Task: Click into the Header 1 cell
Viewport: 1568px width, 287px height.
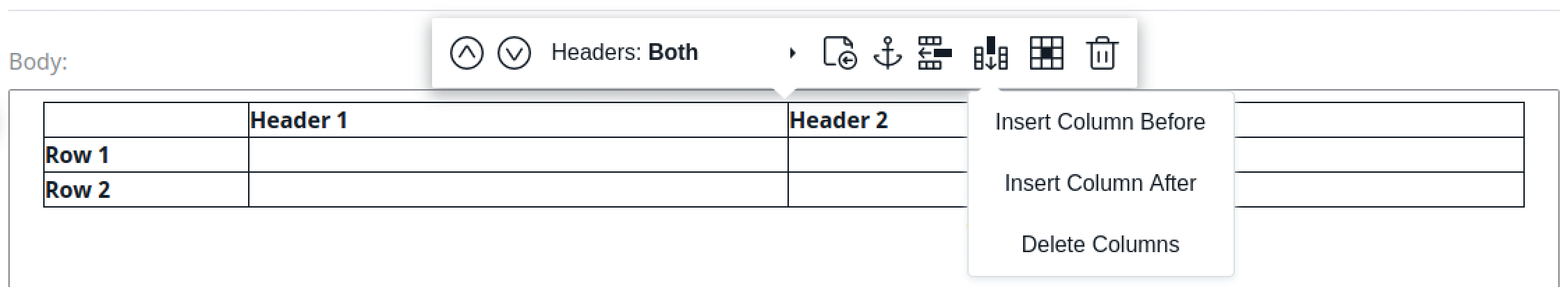Action: (517, 121)
